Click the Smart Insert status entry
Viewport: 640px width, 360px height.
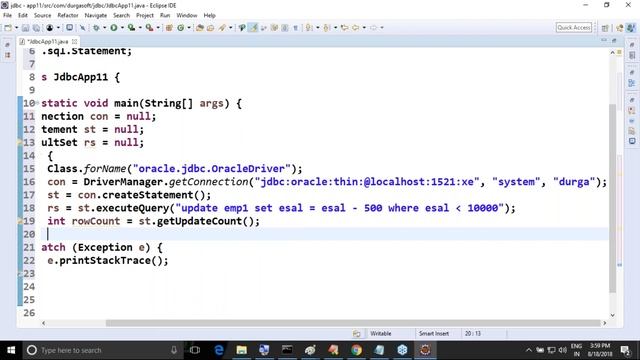(x=434, y=333)
